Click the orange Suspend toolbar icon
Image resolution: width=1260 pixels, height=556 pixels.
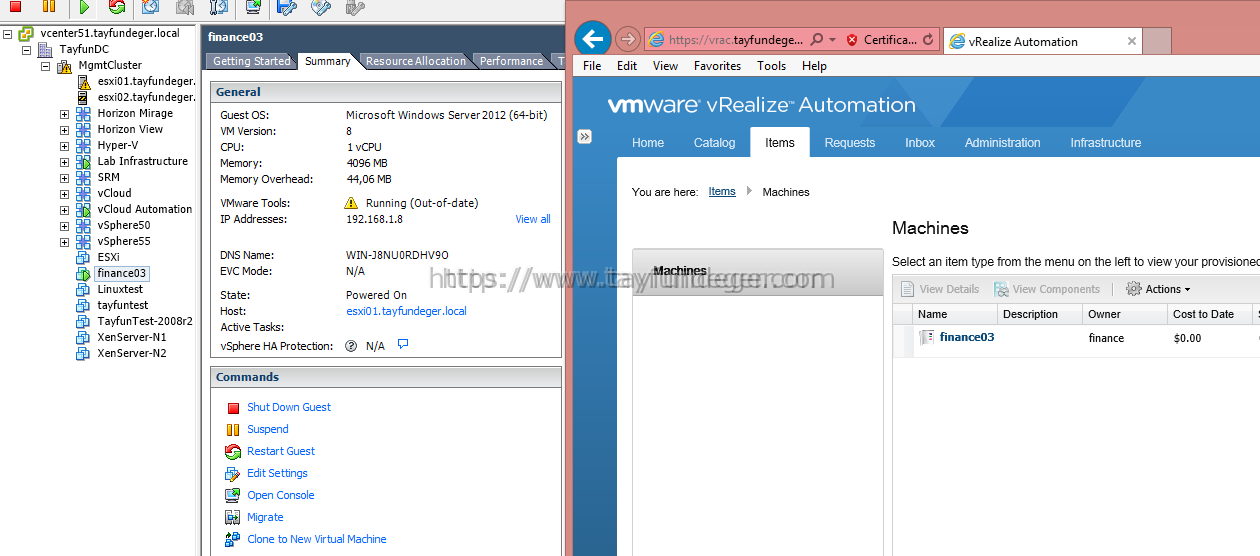click(48, 7)
